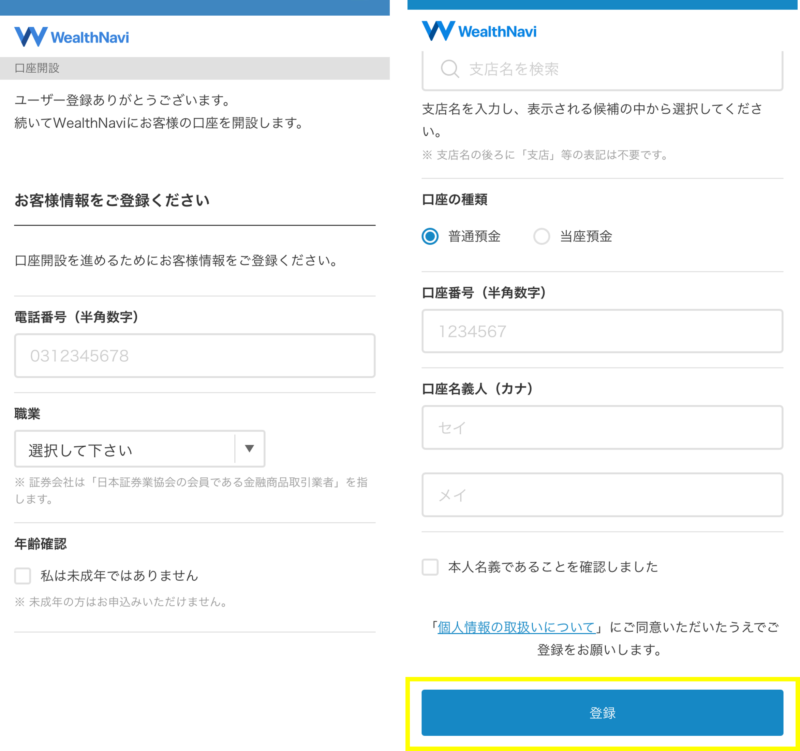Screen dimensions: 800x751
Task: Check 私は未成年ではありません checkbox
Action: point(22,576)
